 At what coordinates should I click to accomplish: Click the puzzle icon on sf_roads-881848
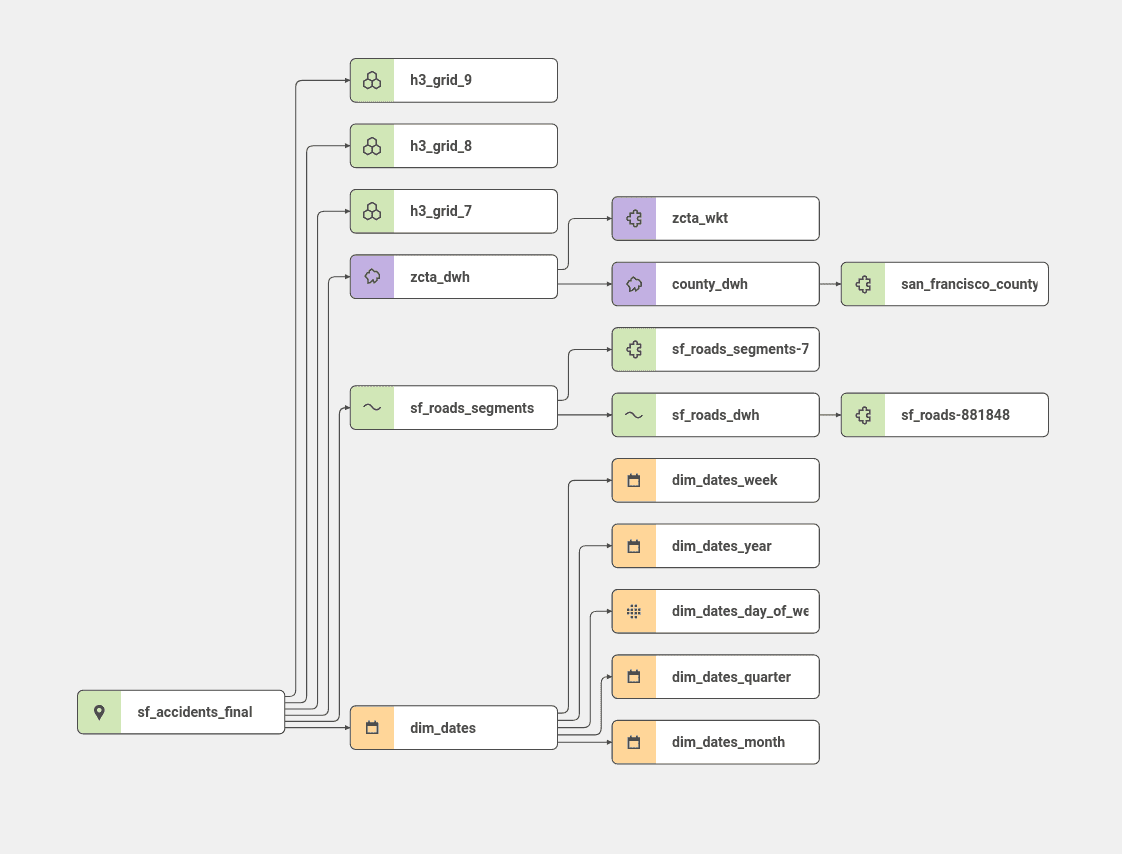[x=862, y=414]
